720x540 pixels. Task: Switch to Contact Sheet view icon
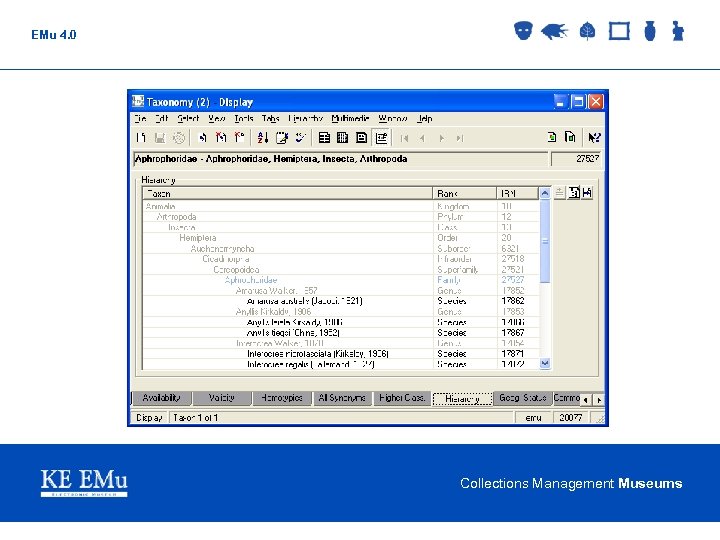point(343,138)
